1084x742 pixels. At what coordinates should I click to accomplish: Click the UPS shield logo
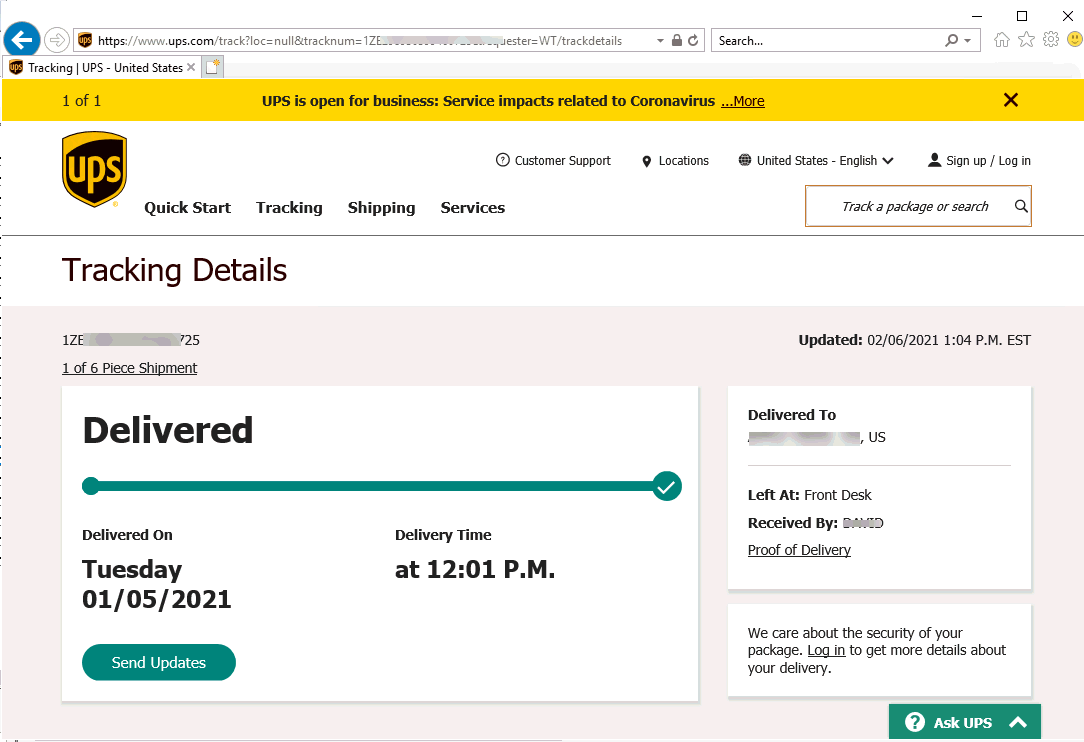click(95, 169)
